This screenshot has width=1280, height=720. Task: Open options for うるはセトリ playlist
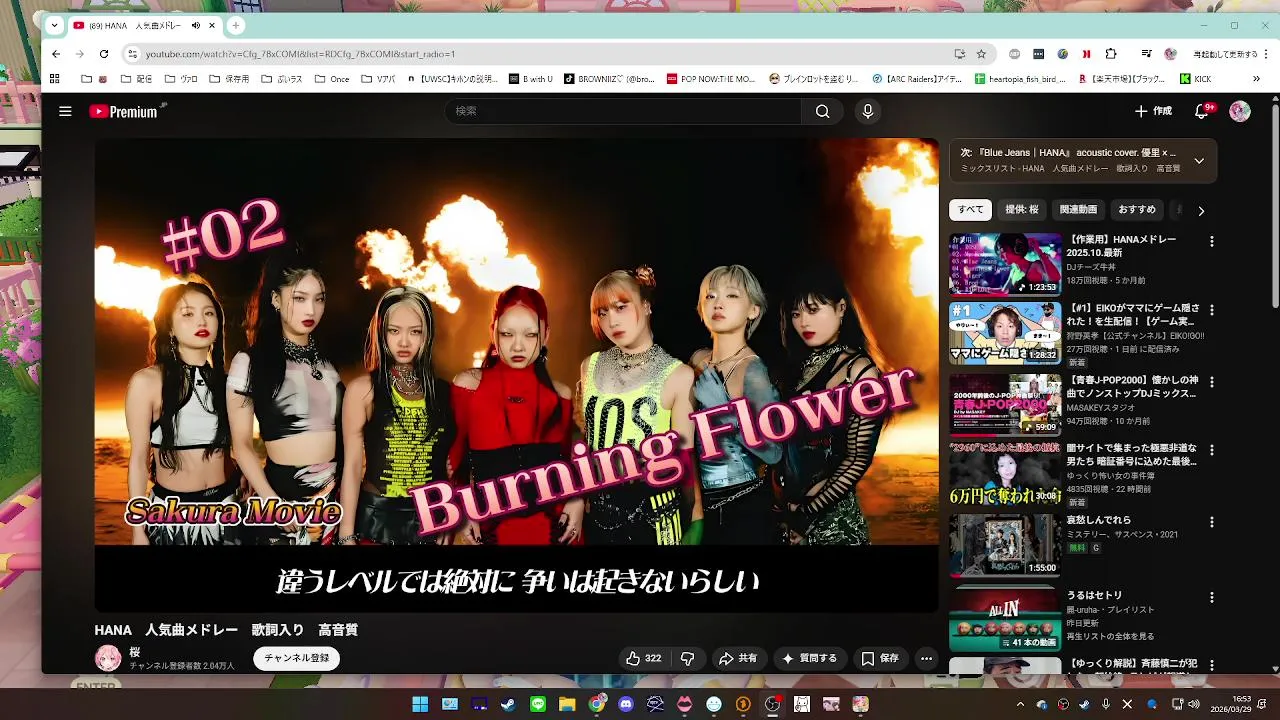pos(1211,597)
